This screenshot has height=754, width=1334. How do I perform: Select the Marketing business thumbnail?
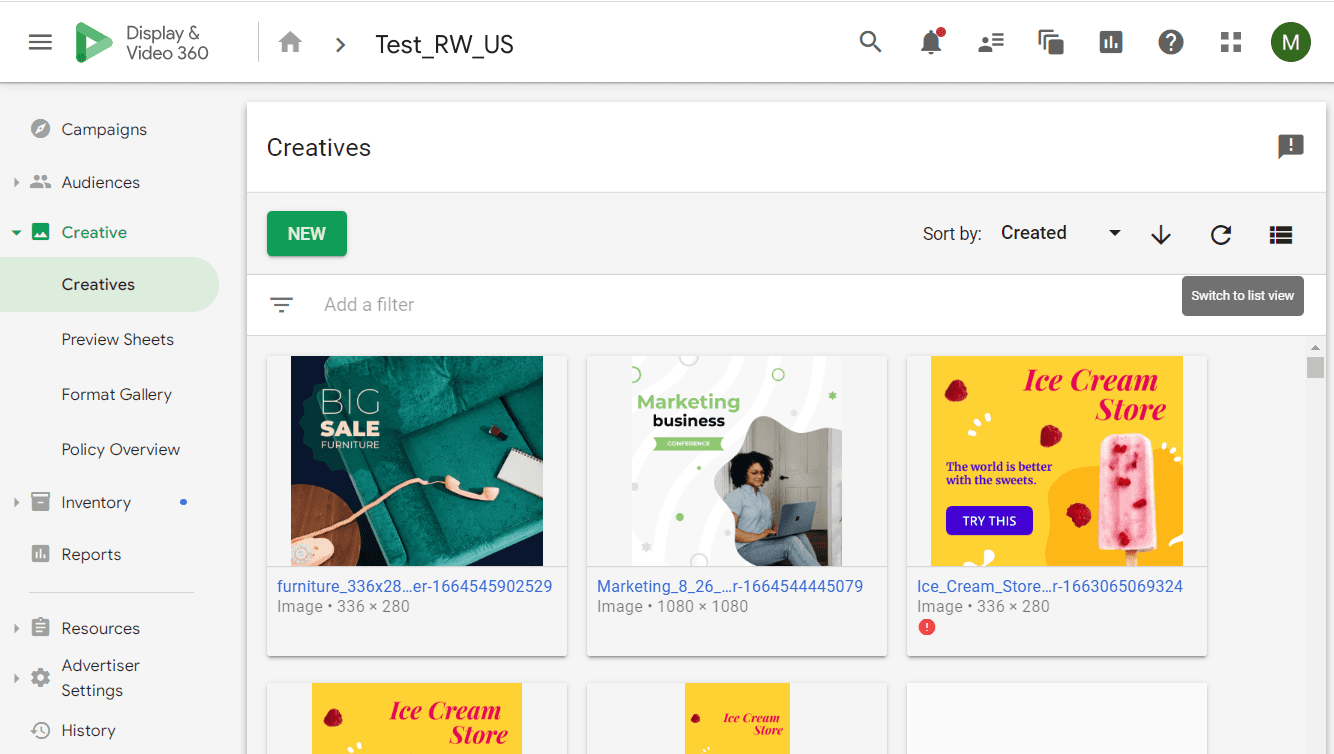pos(737,461)
